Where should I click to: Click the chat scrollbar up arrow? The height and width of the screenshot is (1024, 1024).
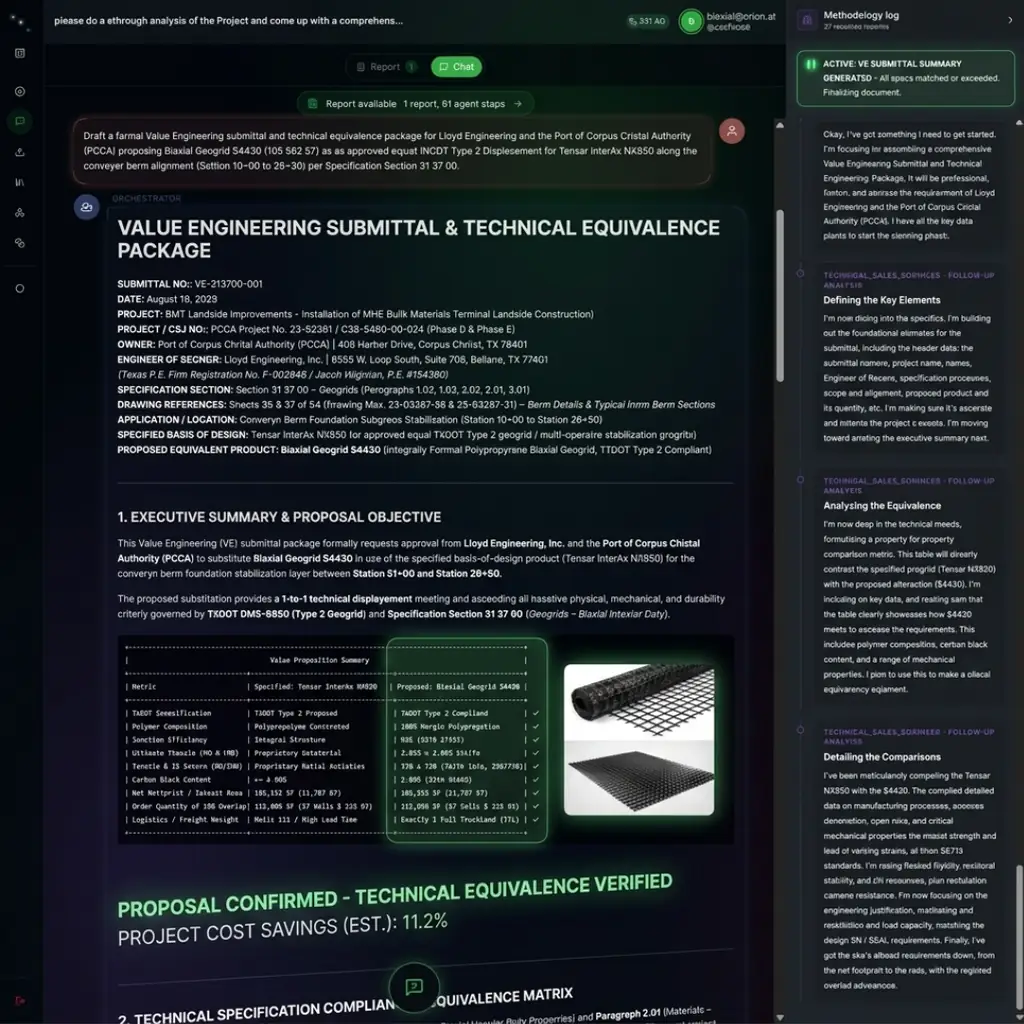[x=780, y=125]
